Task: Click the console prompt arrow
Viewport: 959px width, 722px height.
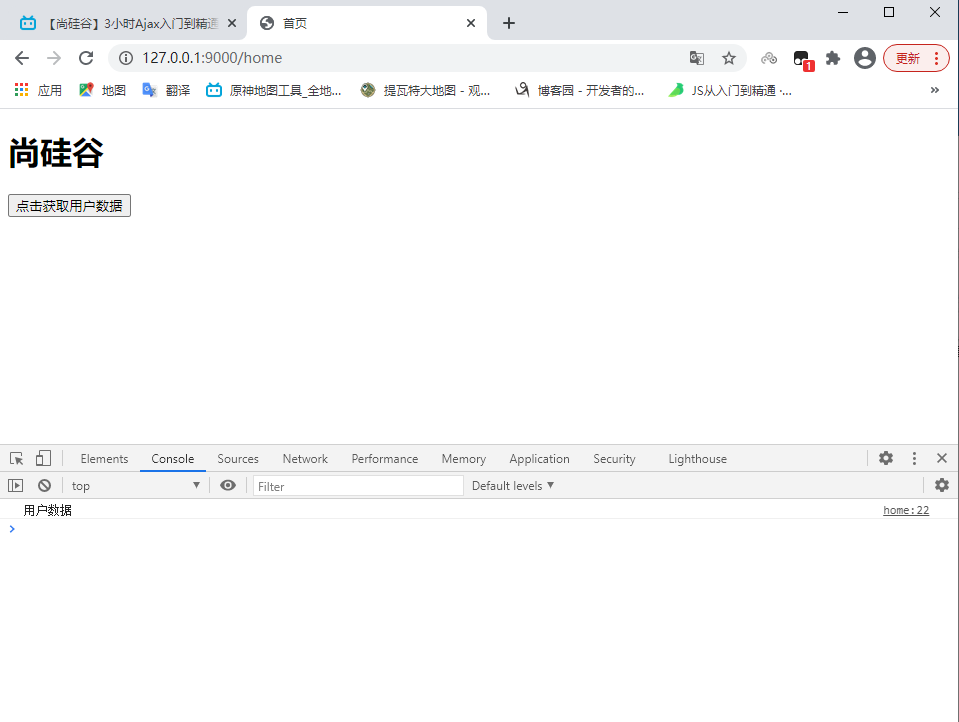Action: click(x=12, y=529)
